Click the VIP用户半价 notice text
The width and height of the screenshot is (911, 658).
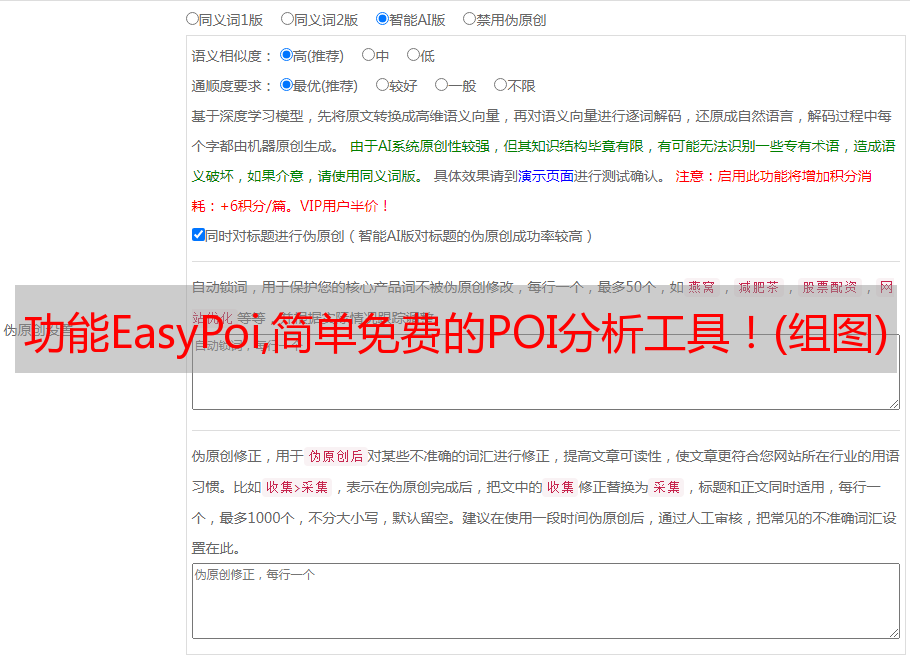[343, 206]
